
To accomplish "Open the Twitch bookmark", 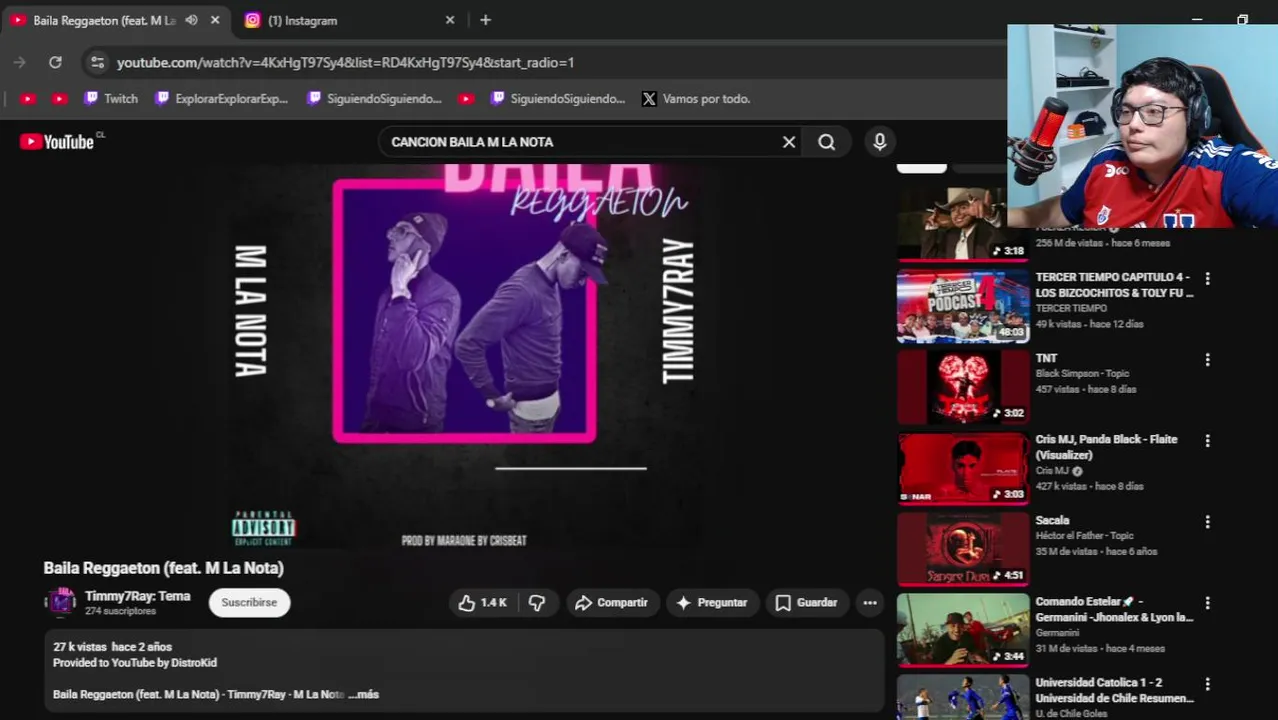I will [x=111, y=99].
